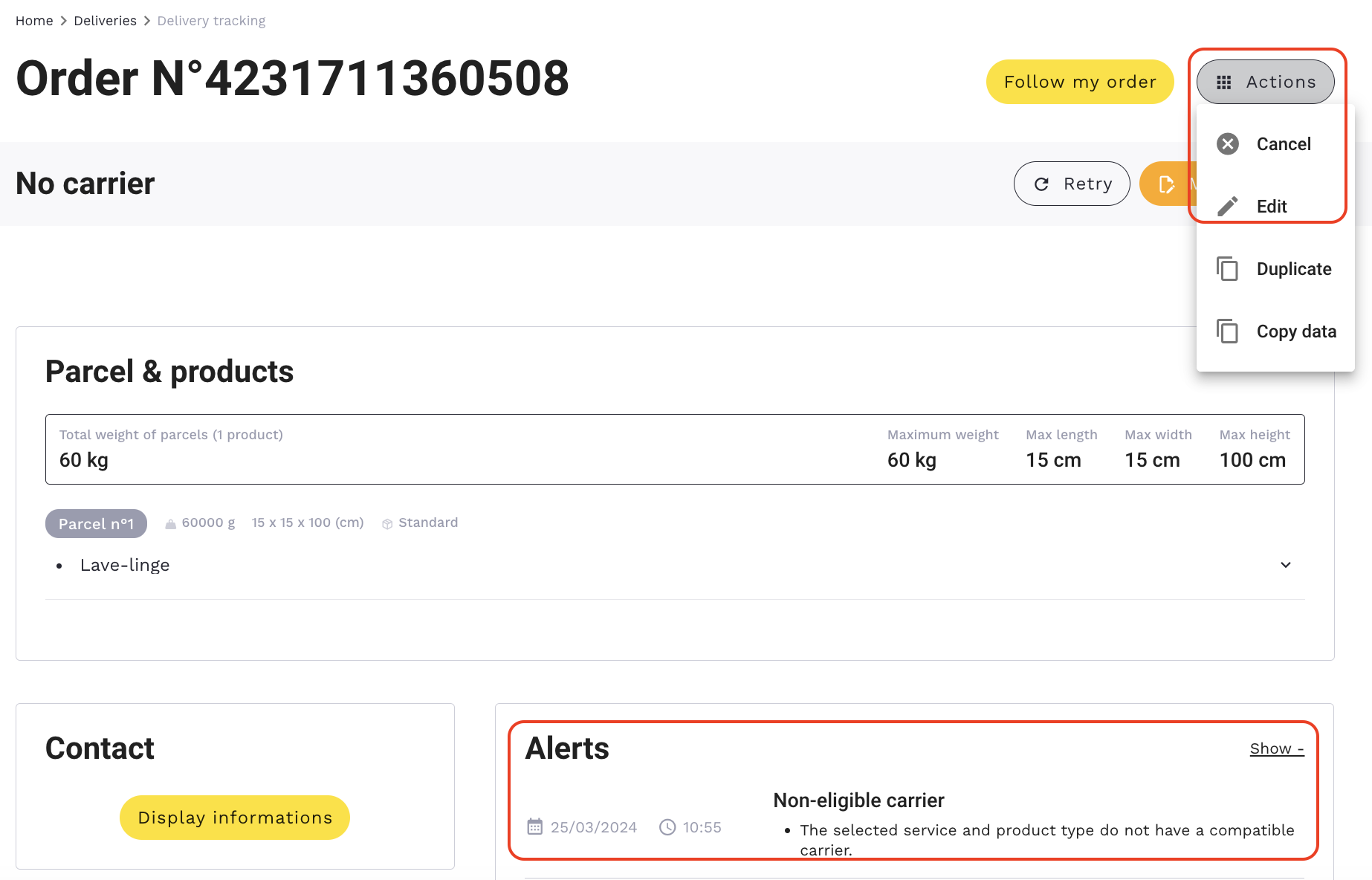Click the Copy data icon
The width and height of the screenshot is (1372, 880).
(x=1228, y=331)
